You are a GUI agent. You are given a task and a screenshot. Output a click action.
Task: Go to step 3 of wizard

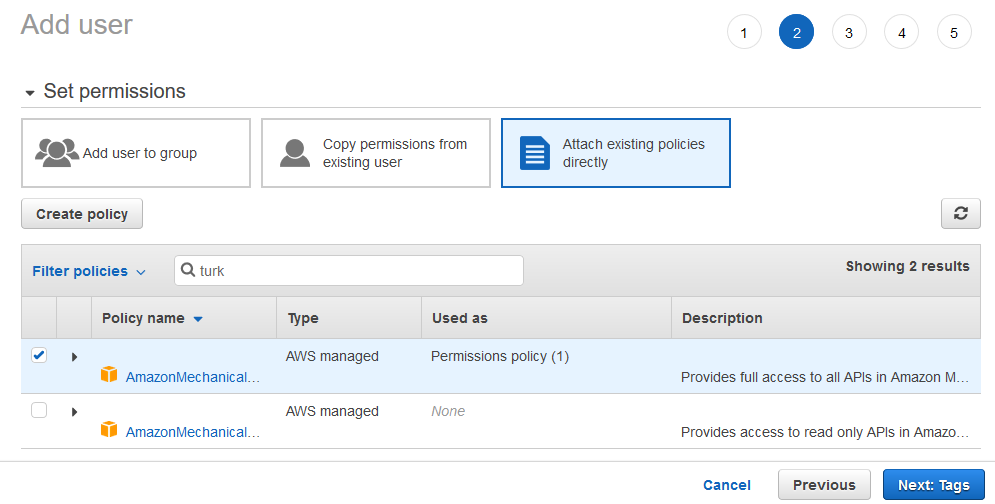pyautogui.click(x=849, y=32)
